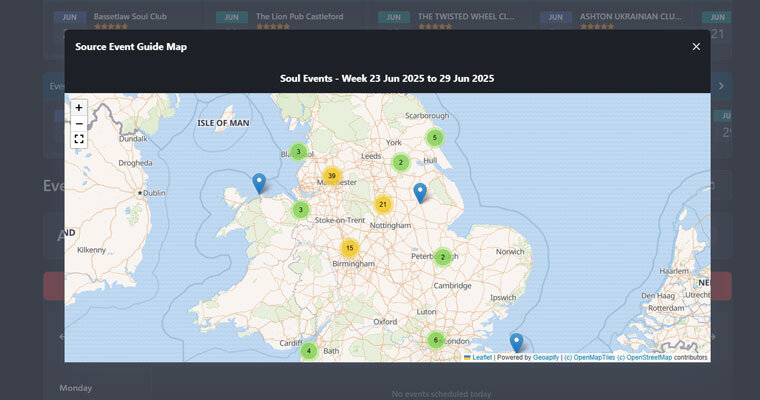This screenshot has height=400, width=760.
Task: Open the 2-event cluster at Peterborough
Action: pyautogui.click(x=443, y=257)
